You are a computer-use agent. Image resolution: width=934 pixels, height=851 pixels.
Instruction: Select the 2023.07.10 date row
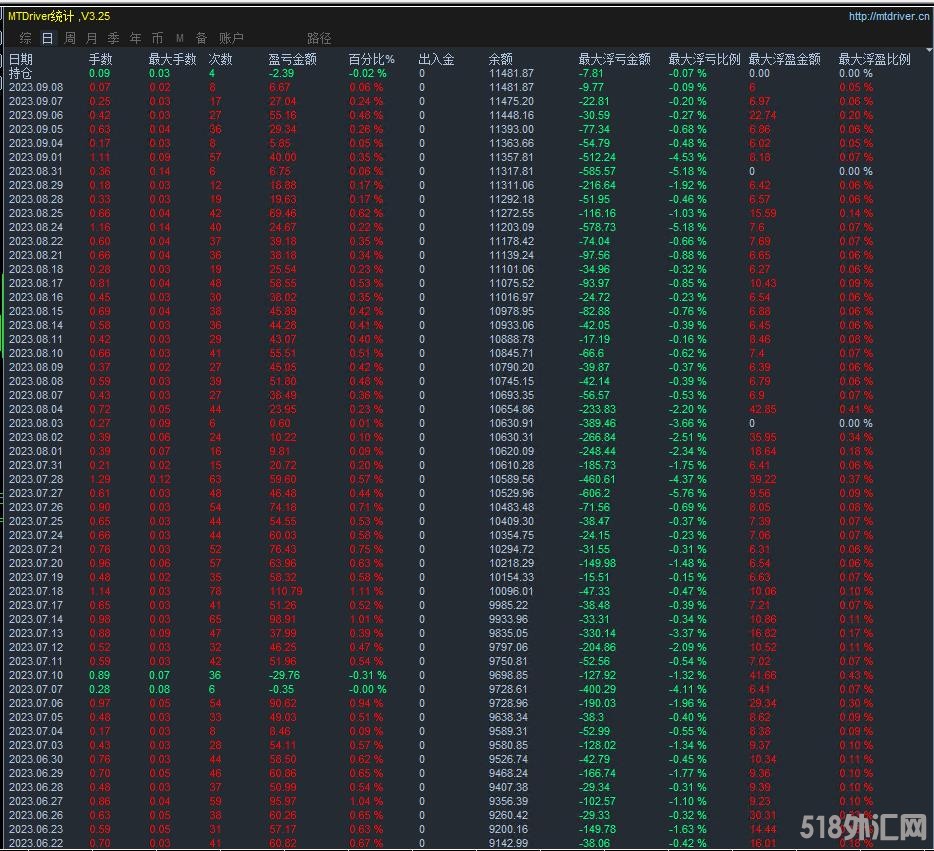pos(36,675)
